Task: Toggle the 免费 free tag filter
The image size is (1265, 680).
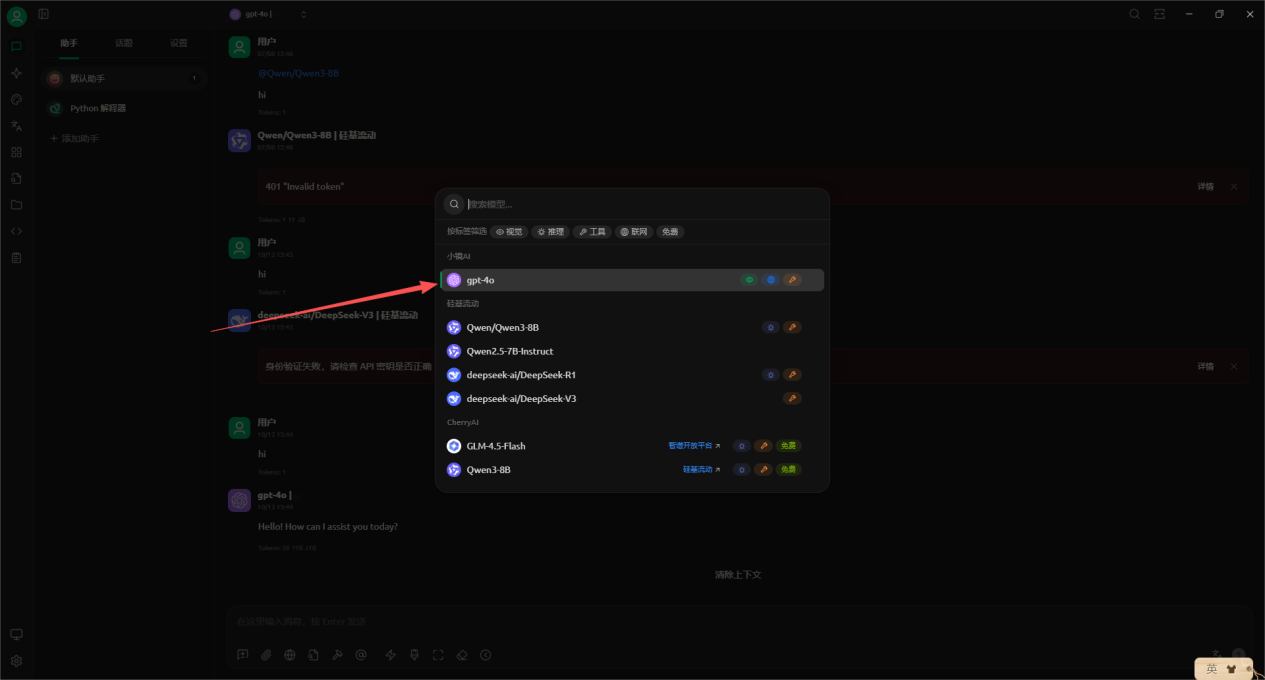Action: click(670, 232)
